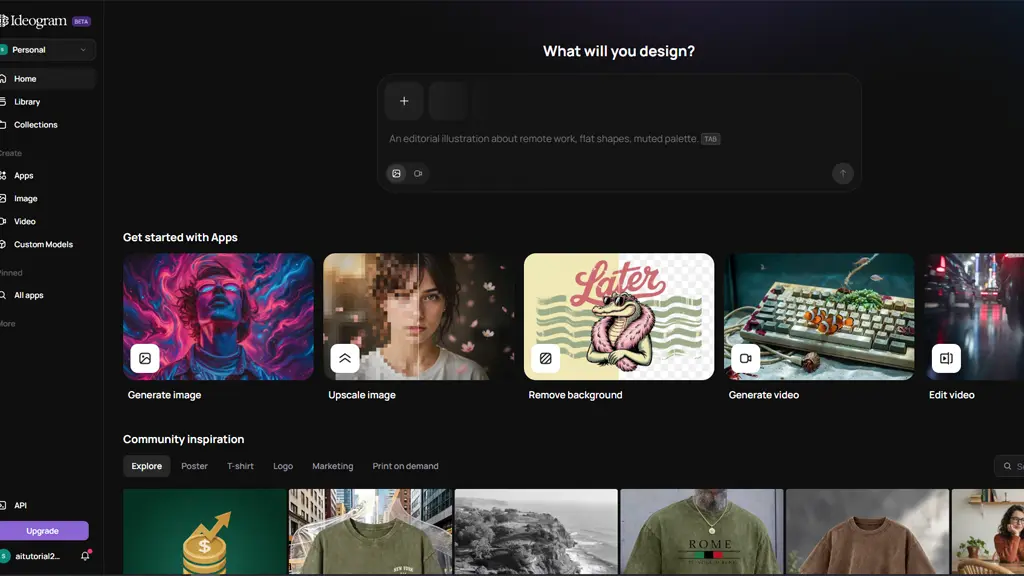Open the ROME t-shirt community image
The height and width of the screenshot is (576, 1024).
pos(702,532)
